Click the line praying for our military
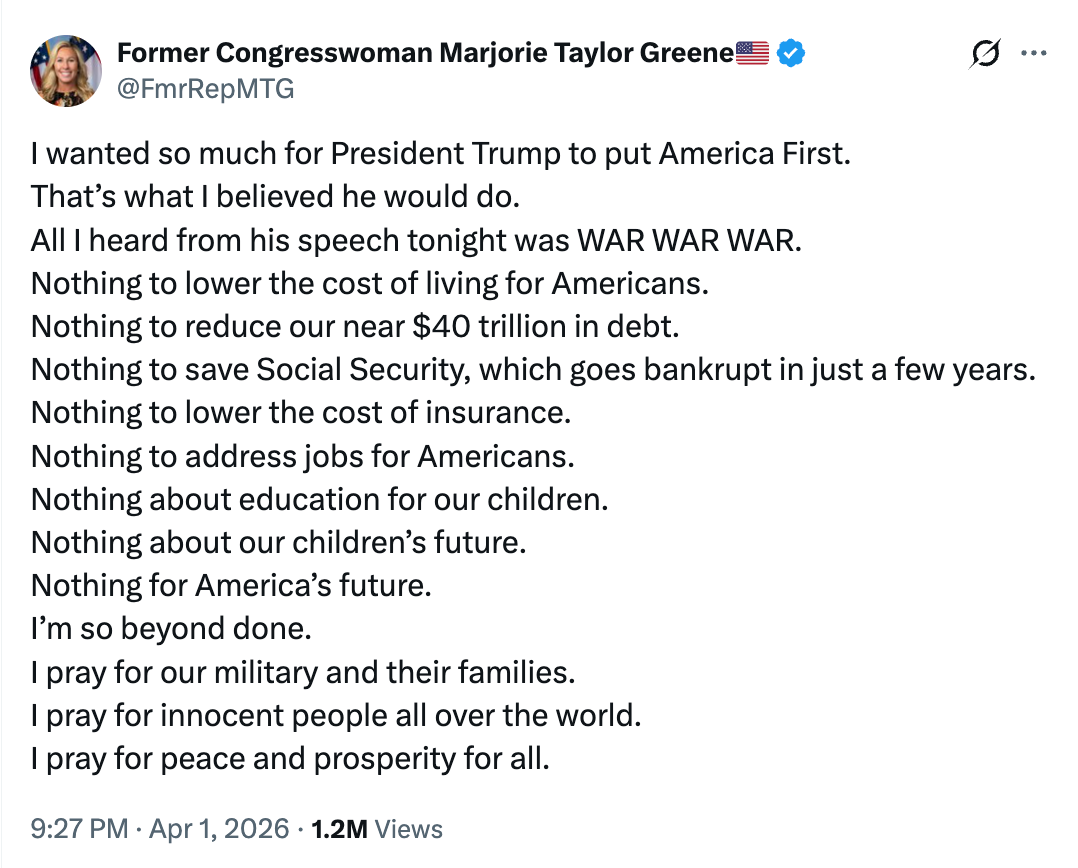Screen dimensions: 1078x868 click(303, 672)
